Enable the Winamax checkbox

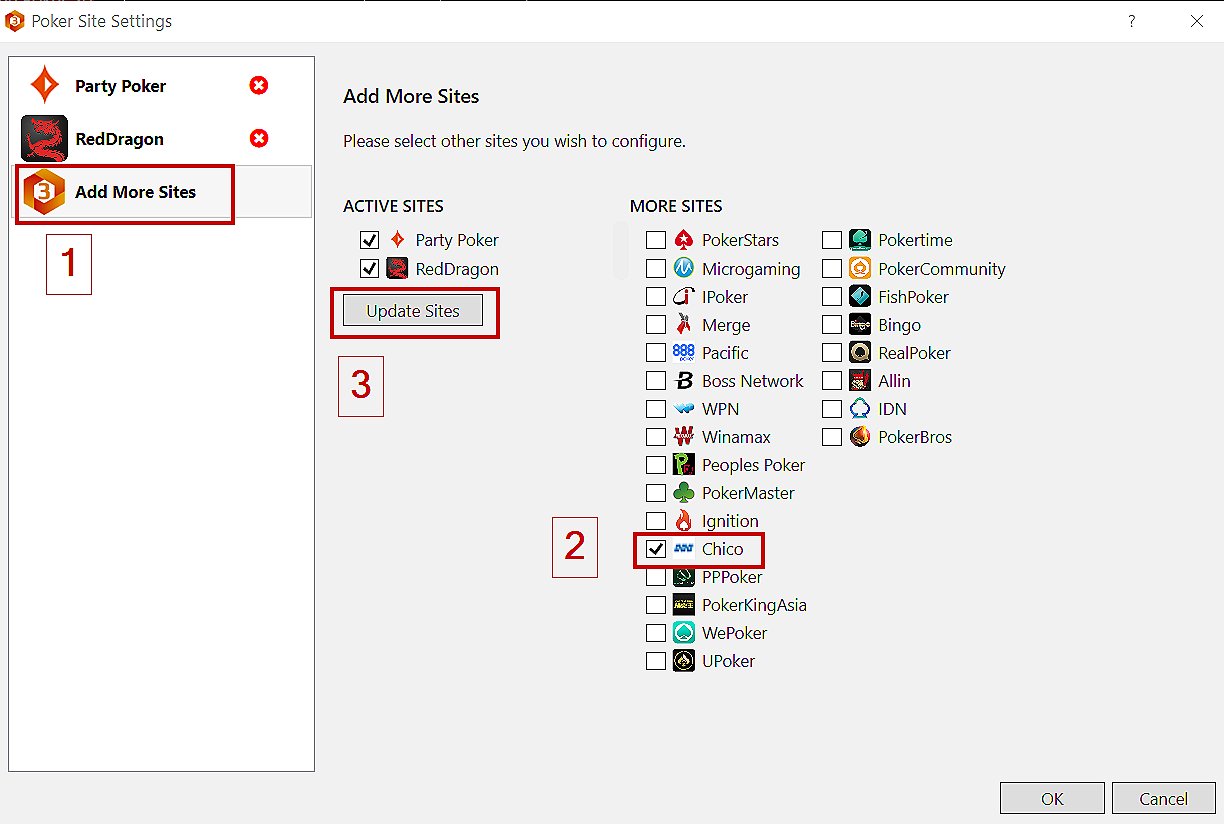(x=656, y=436)
